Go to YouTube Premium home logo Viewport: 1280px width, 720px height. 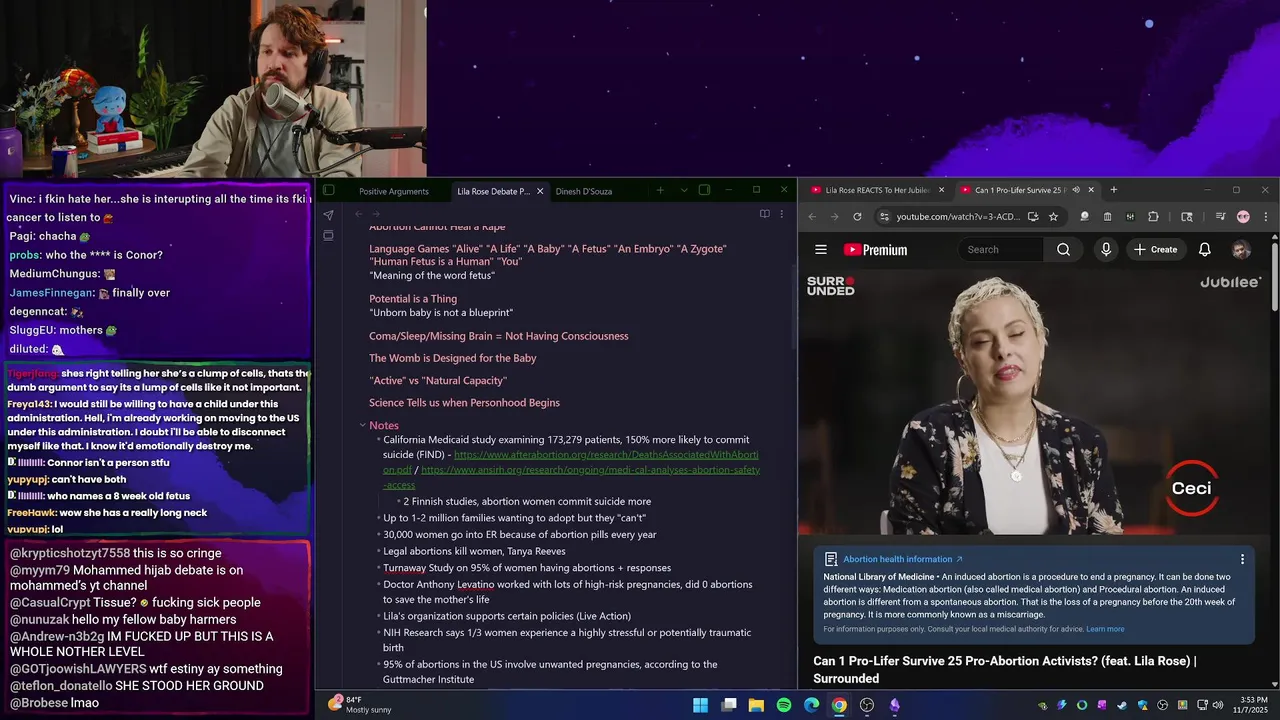[876, 250]
